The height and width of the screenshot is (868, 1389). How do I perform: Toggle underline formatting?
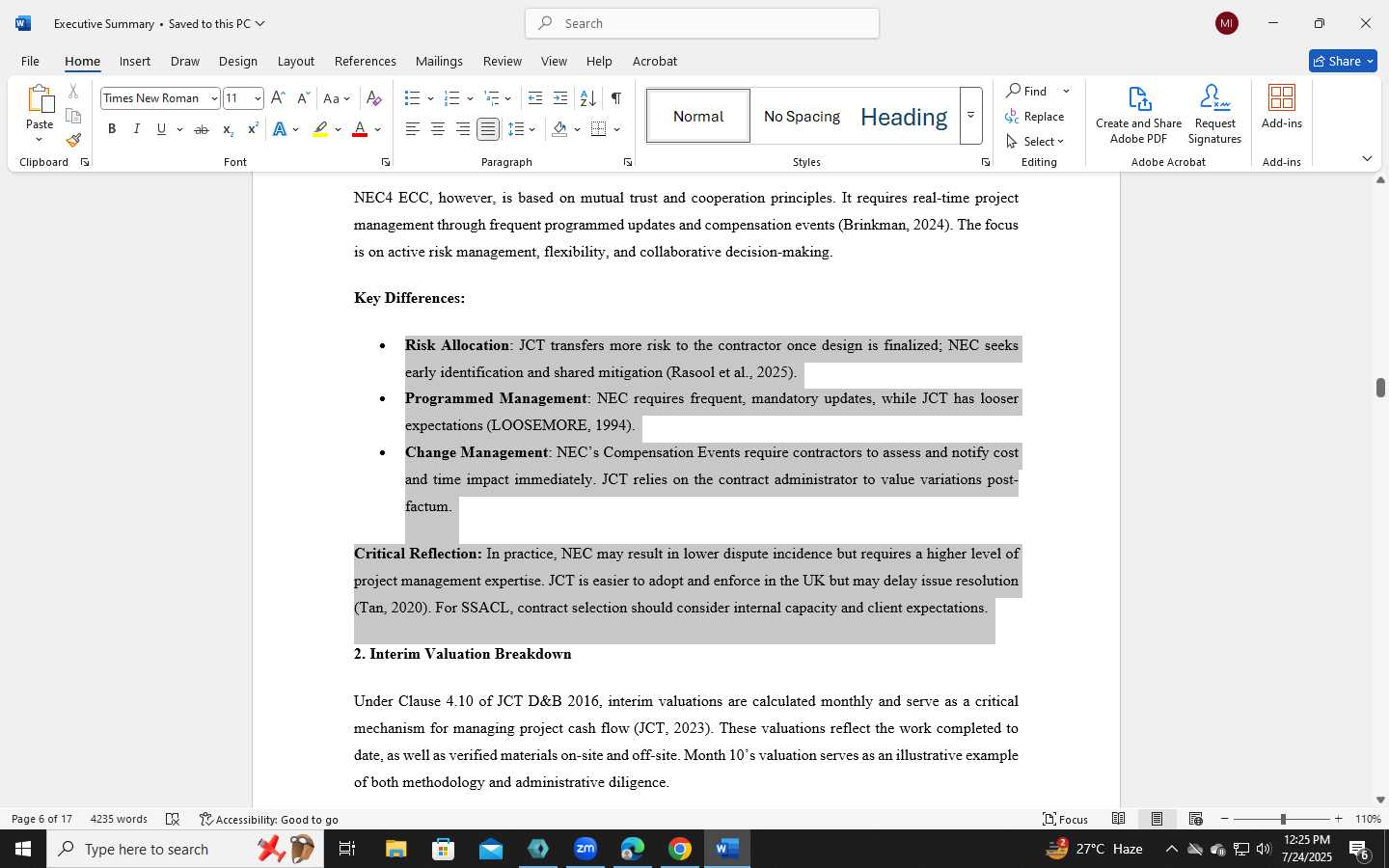pos(161,129)
